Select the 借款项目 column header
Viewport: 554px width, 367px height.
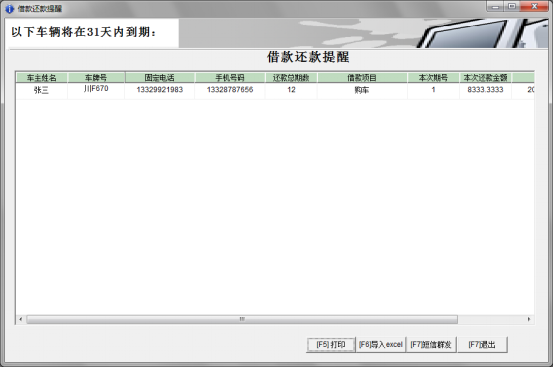362,78
